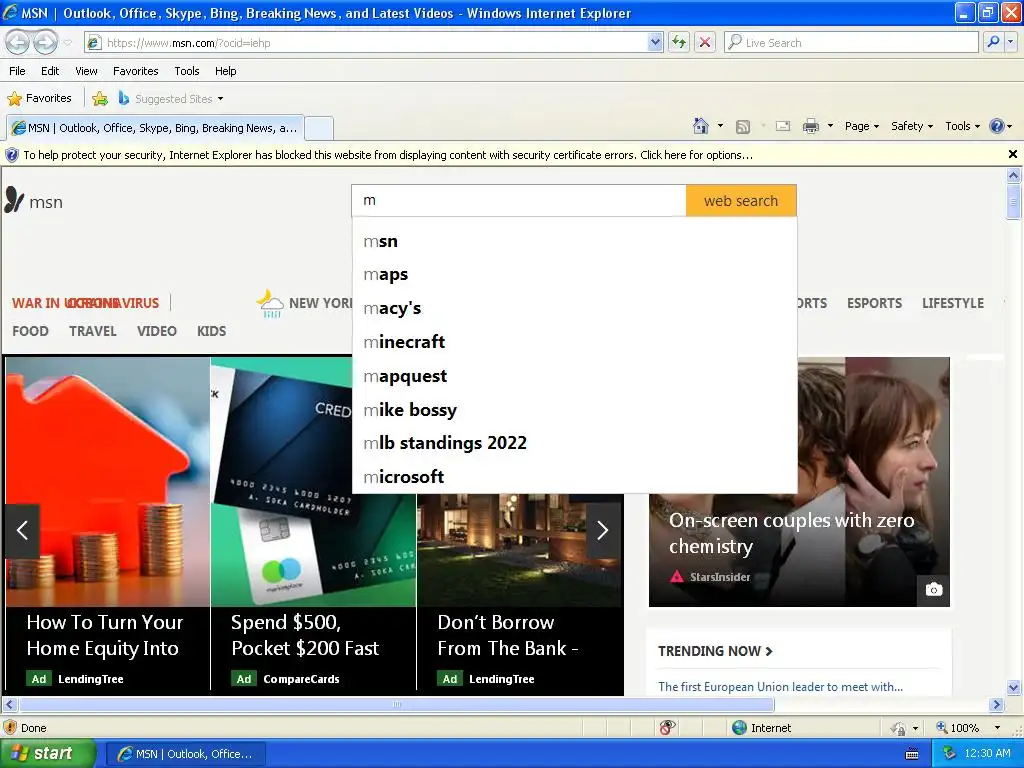Open the TRAVEL navigation link
The height and width of the screenshot is (768, 1024).
point(93,331)
